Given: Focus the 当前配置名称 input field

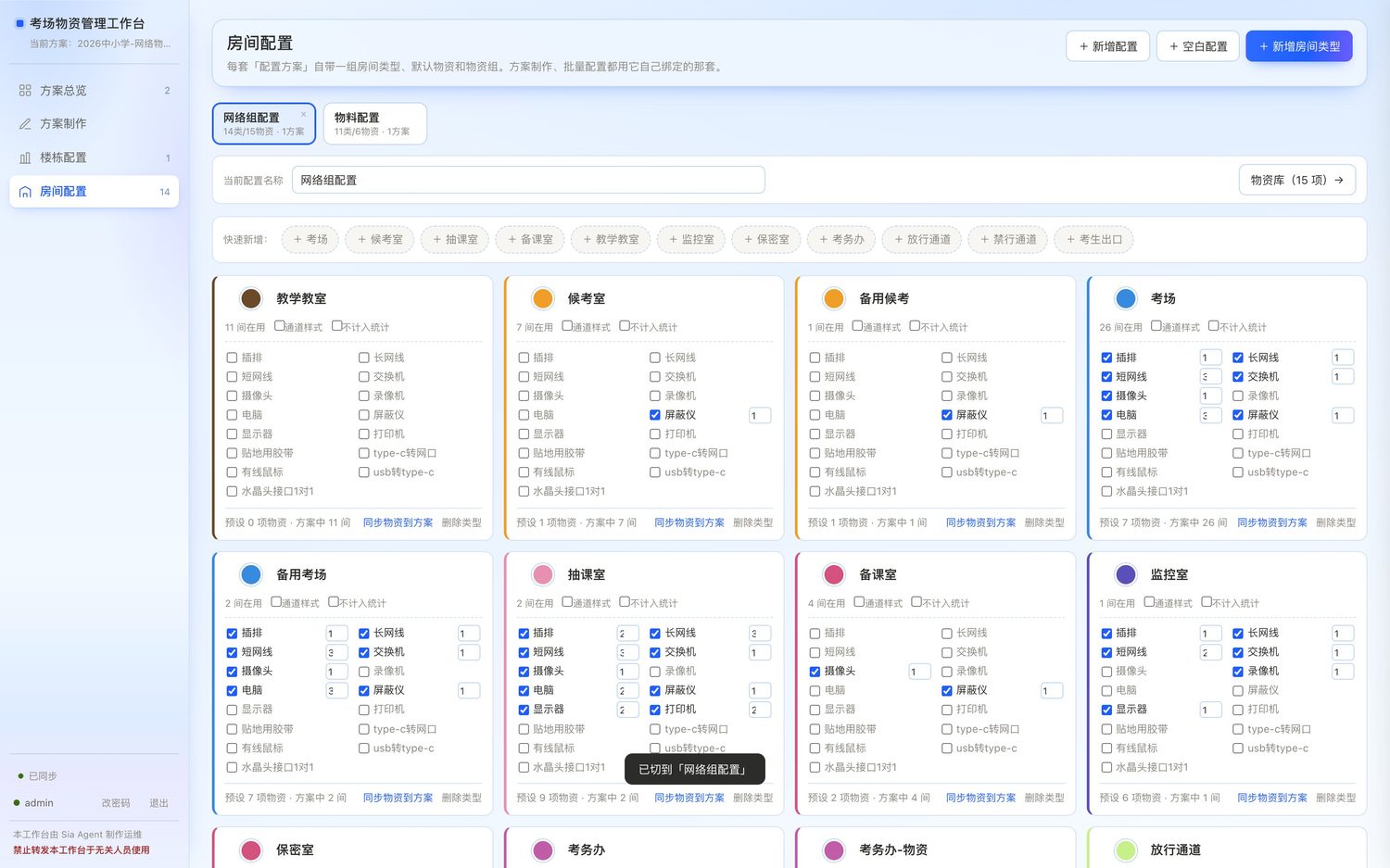Looking at the screenshot, I should [x=528, y=180].
